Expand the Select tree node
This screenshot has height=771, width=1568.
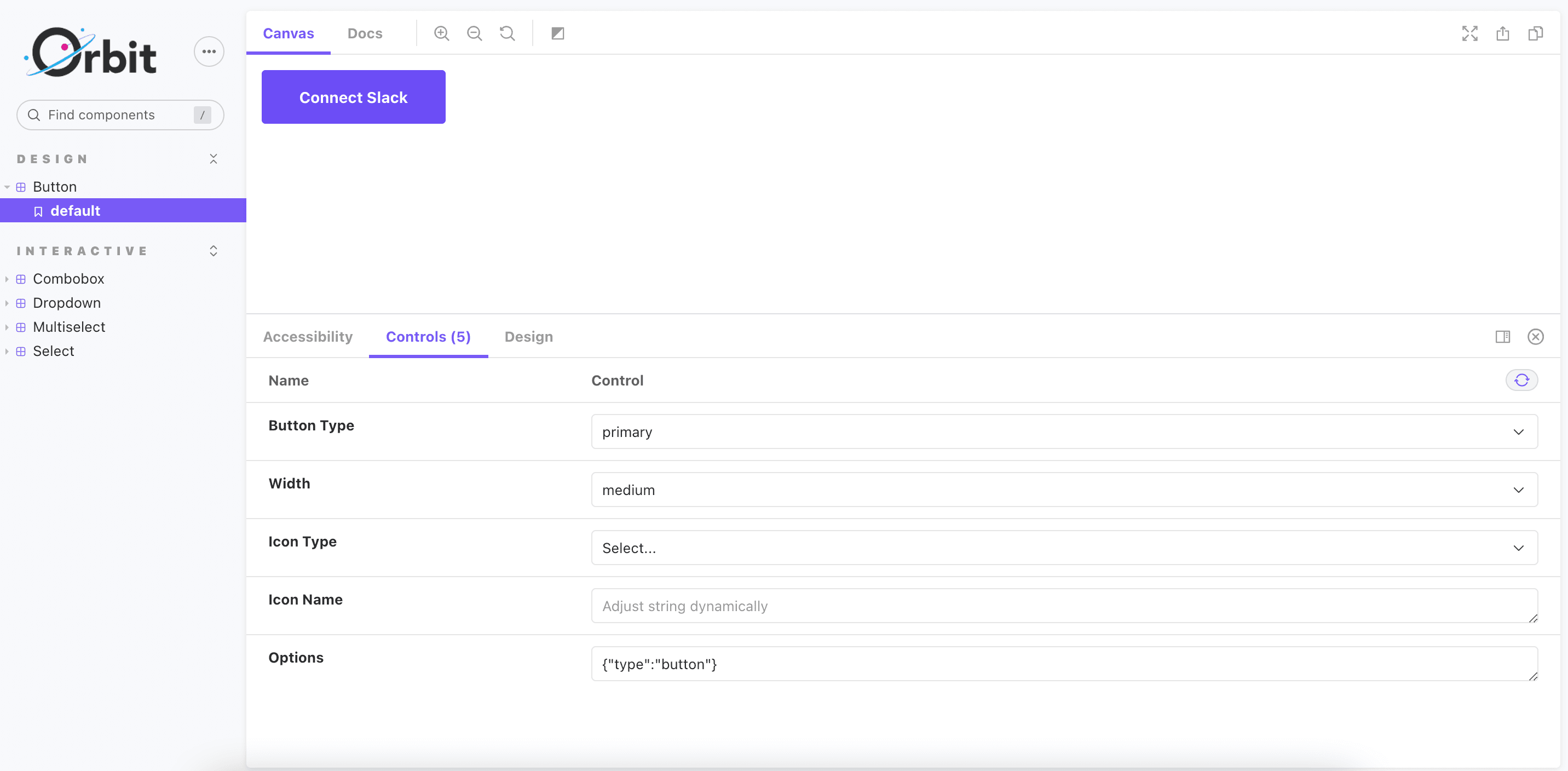pyautogui.click(x=7, y=352)
